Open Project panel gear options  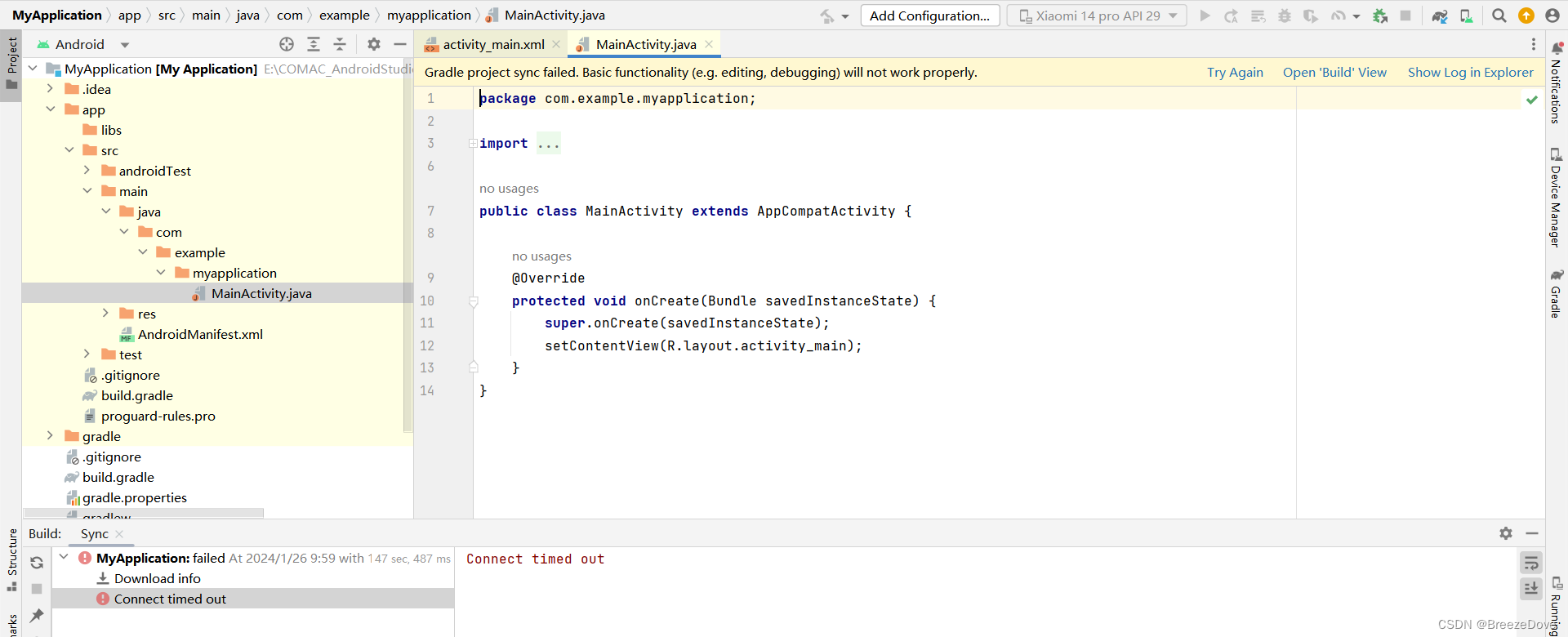(374, 44)
